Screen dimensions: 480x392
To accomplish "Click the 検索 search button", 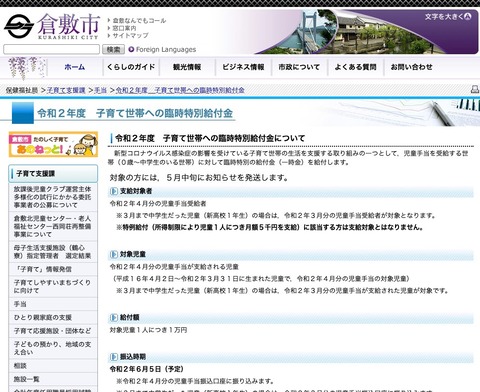I will click(x=113, y=49).
